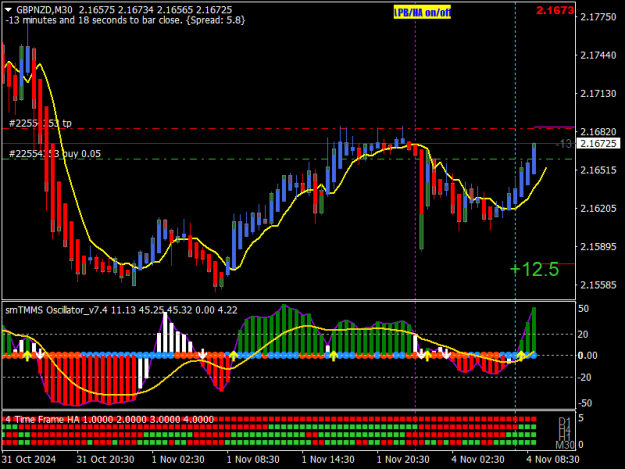Click price scale value 2.15585

click(x=598, y=285)
